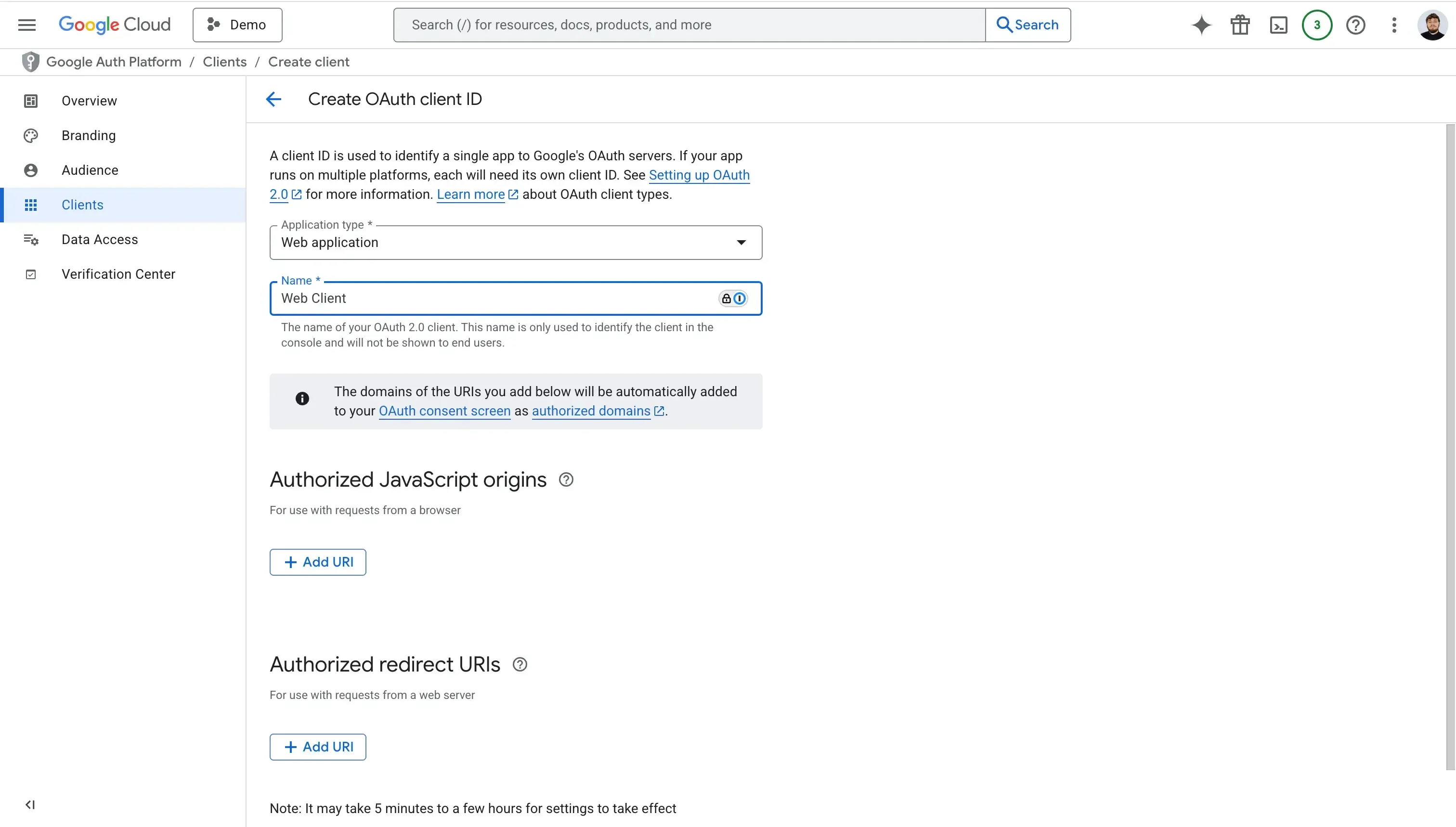Viewport: 1456px width, 827px height.
Task: Open the free trial gift offers
Action: (x=1240, y=25)
